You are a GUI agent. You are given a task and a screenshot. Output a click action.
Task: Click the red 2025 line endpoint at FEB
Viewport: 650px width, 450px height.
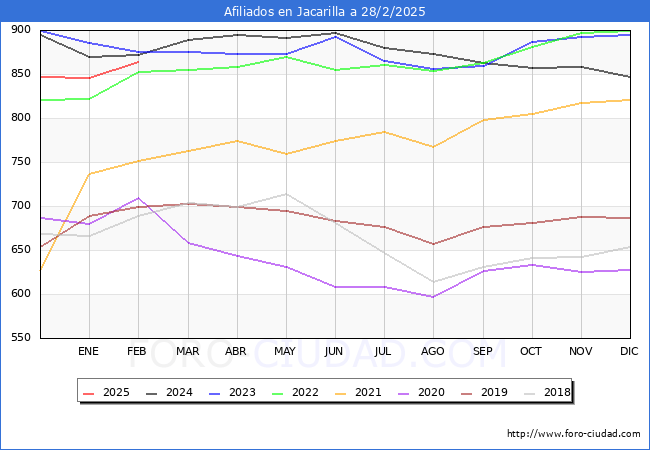[138, 62]
